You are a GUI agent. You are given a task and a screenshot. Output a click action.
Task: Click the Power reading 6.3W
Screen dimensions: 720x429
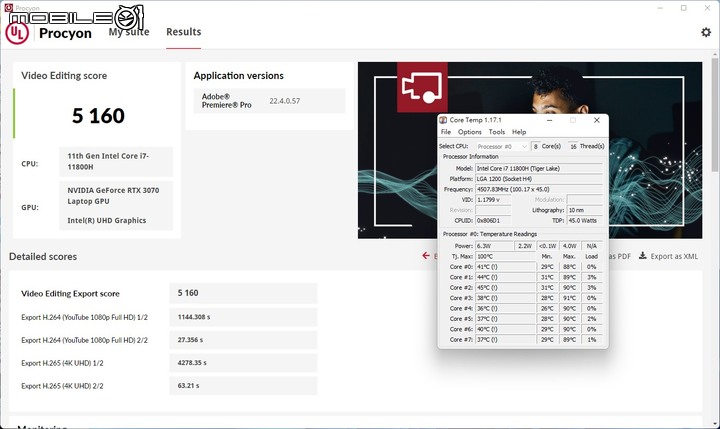[x=494, y=246]
